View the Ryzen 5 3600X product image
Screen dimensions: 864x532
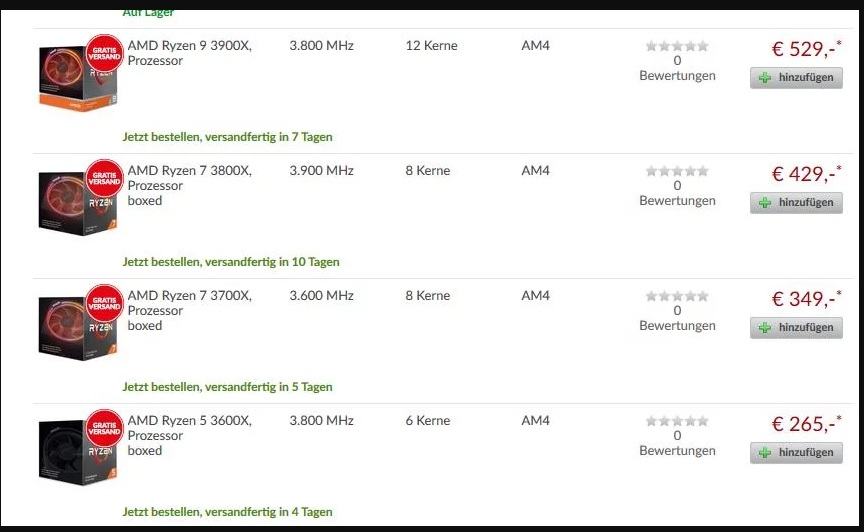[75, 457]
